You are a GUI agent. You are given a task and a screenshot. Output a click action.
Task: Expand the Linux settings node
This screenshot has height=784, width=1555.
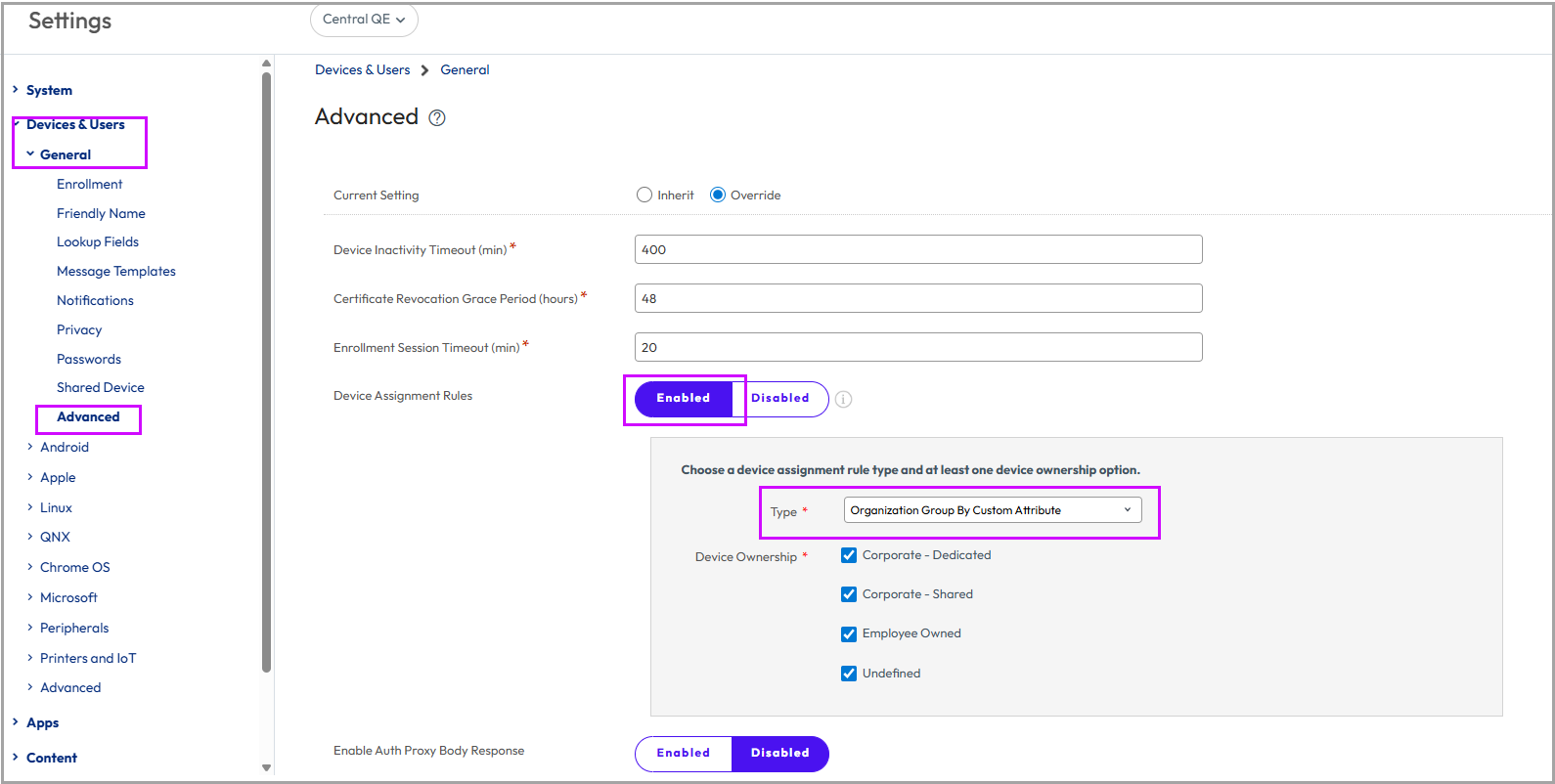pos(30,507)
